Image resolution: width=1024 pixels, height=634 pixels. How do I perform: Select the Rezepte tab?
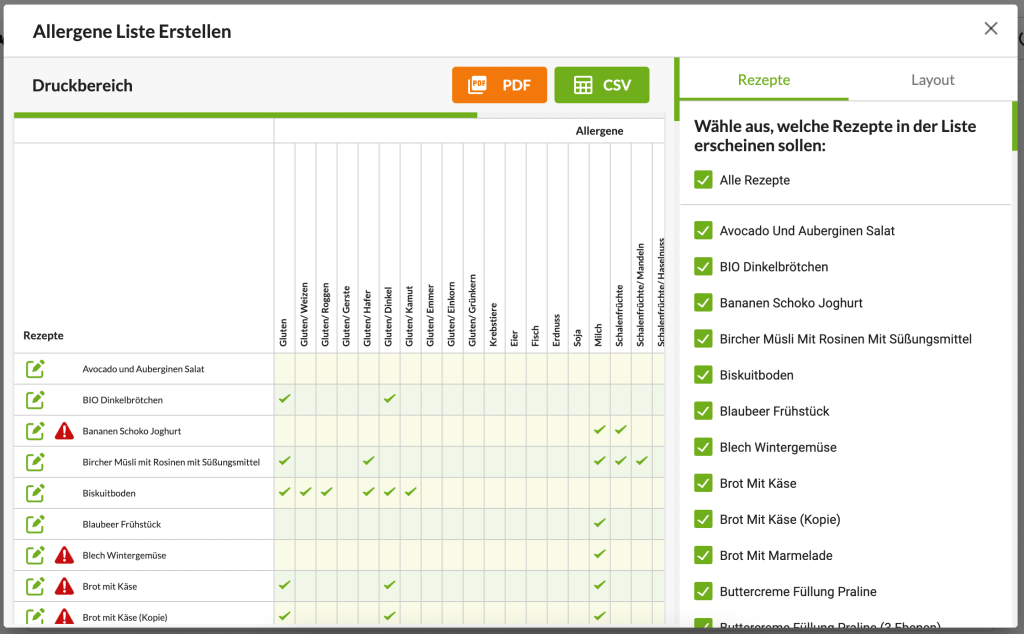(763, 80)
